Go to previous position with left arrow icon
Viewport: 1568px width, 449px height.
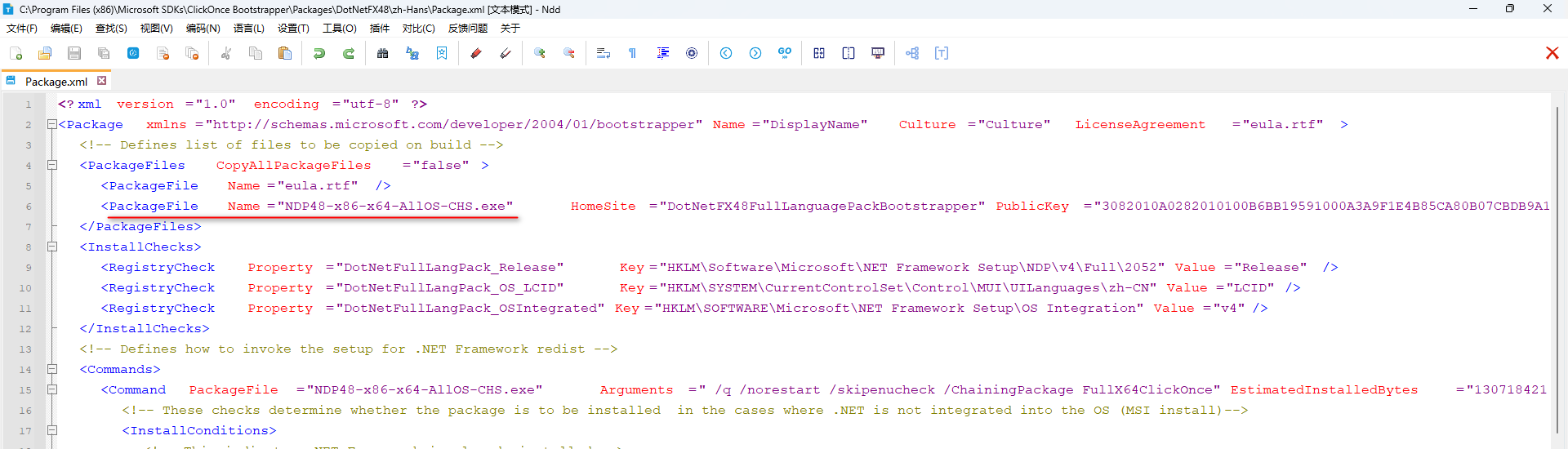[x=726, y=53]
